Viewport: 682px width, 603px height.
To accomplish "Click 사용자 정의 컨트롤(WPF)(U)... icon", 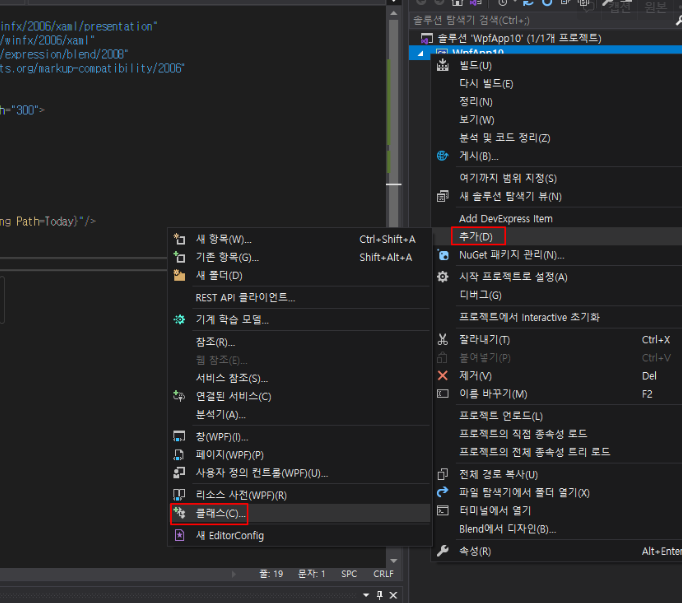I will pos(179,473).
